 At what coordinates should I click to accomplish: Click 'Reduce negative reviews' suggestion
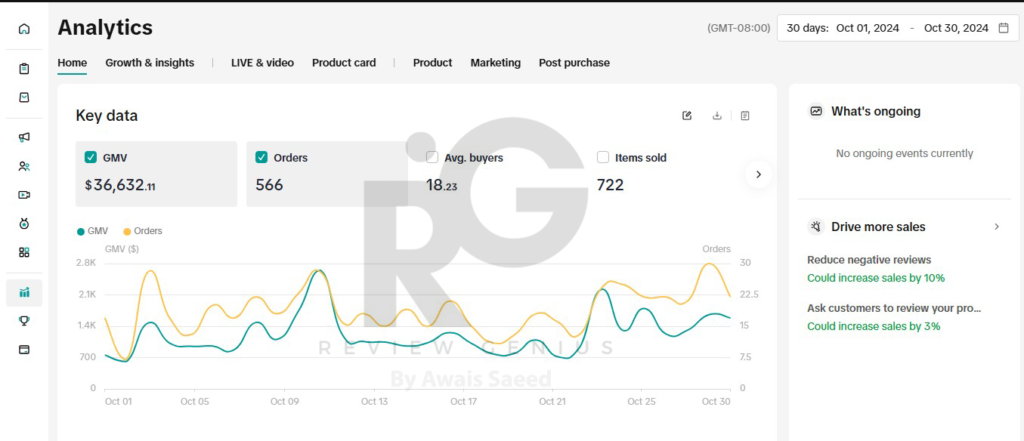pyautogui.click(x=869, y=260)
